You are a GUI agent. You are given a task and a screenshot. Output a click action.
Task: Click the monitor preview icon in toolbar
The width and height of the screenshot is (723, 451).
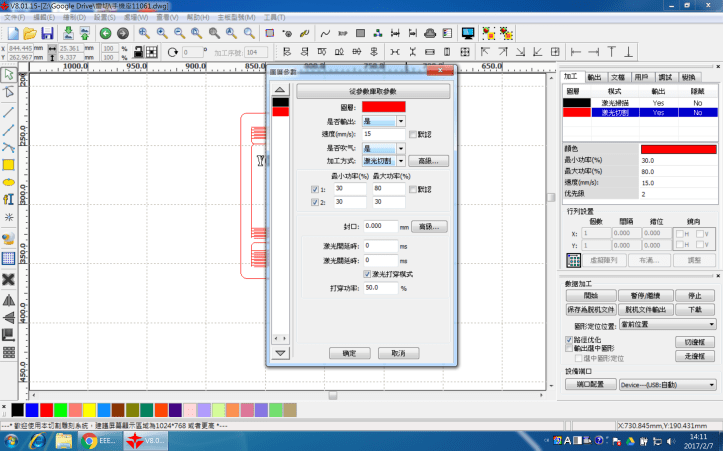point(466,33)
